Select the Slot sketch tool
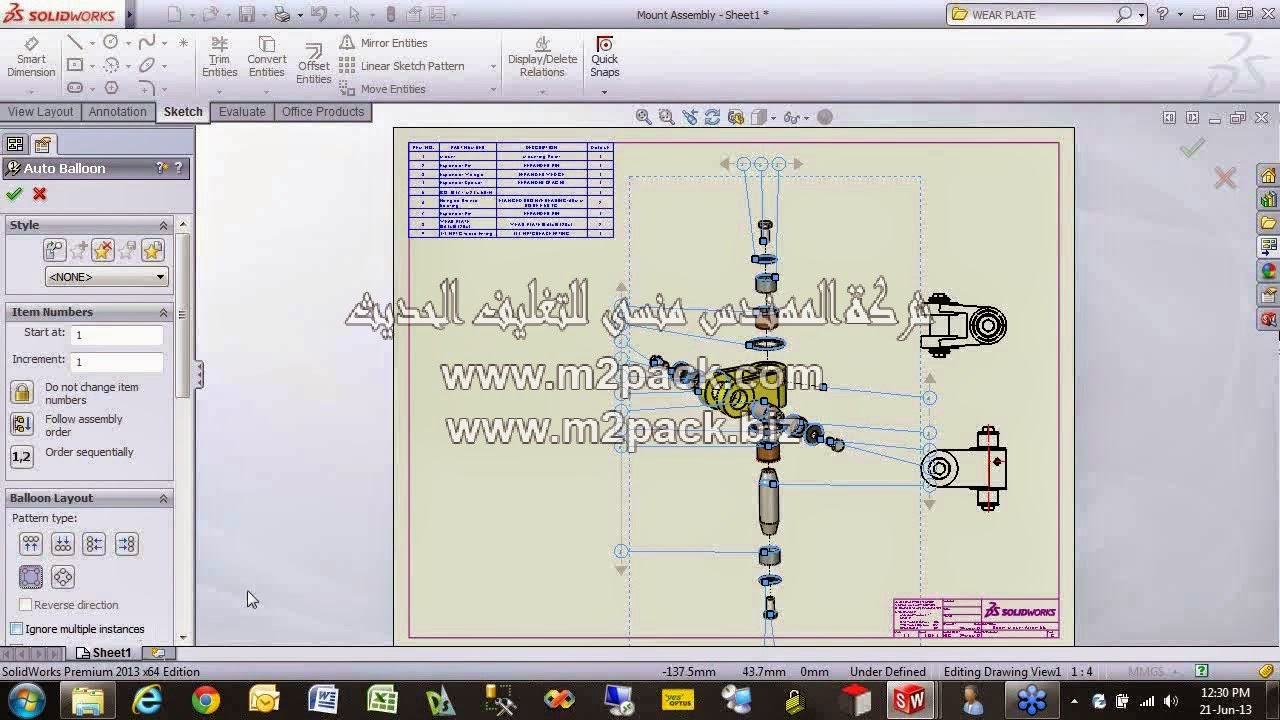This screenshot has height=720, width=1280. coord(75,88)
